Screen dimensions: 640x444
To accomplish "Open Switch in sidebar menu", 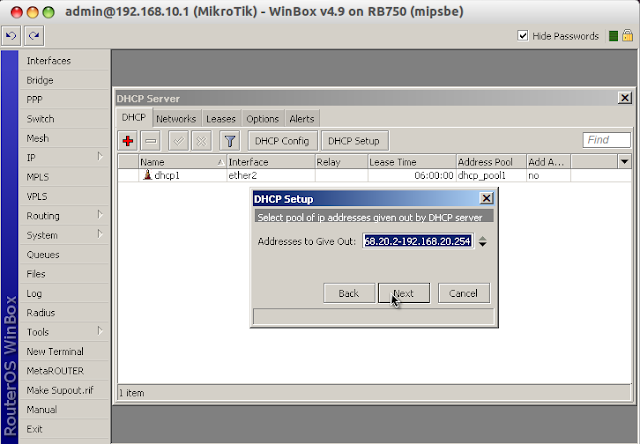I will pos(64,119).
